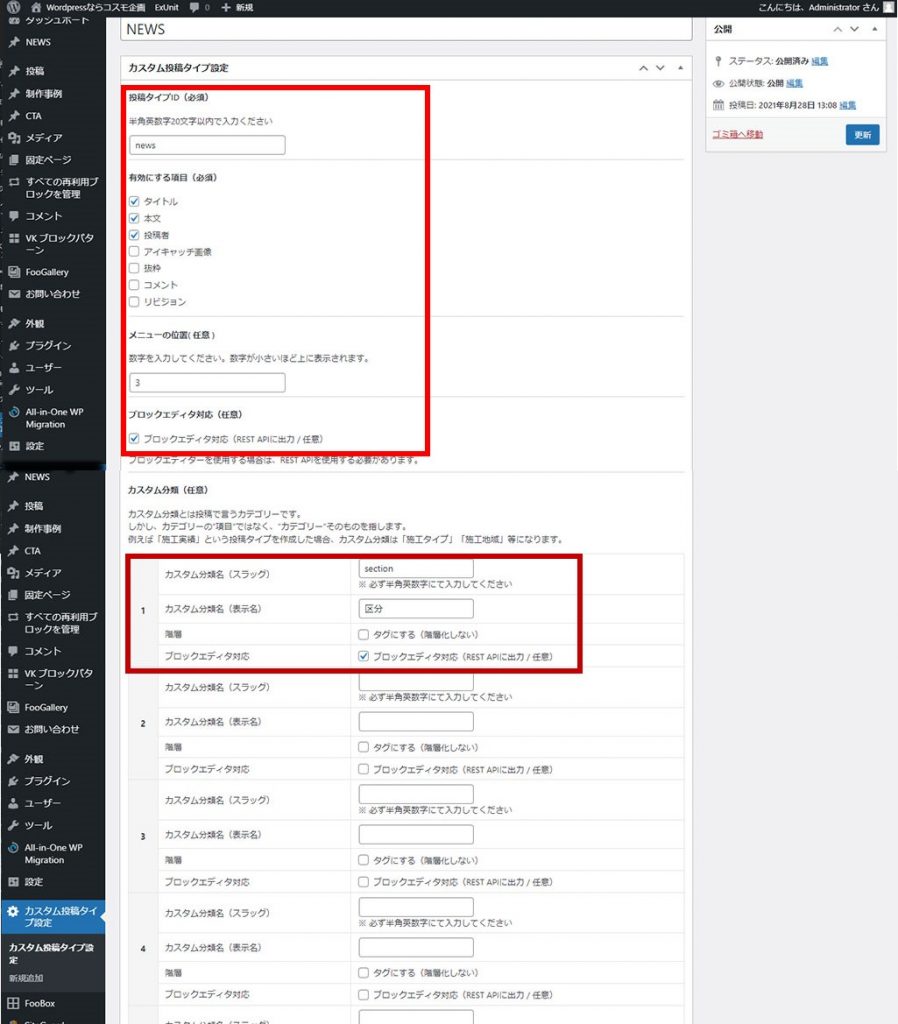
Task: Click the 投稿タイプID input containing news
Action: tap(207, 145)
